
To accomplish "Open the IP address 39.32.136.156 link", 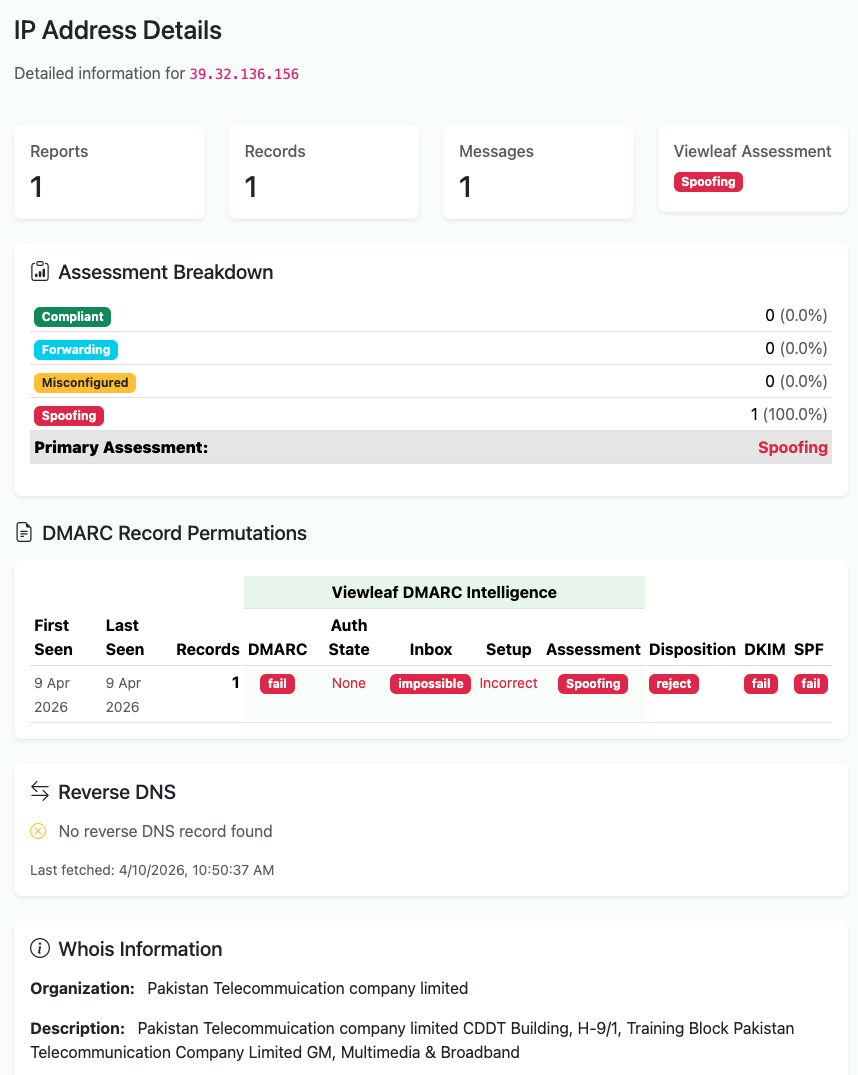I will click(x=244, y=73).
